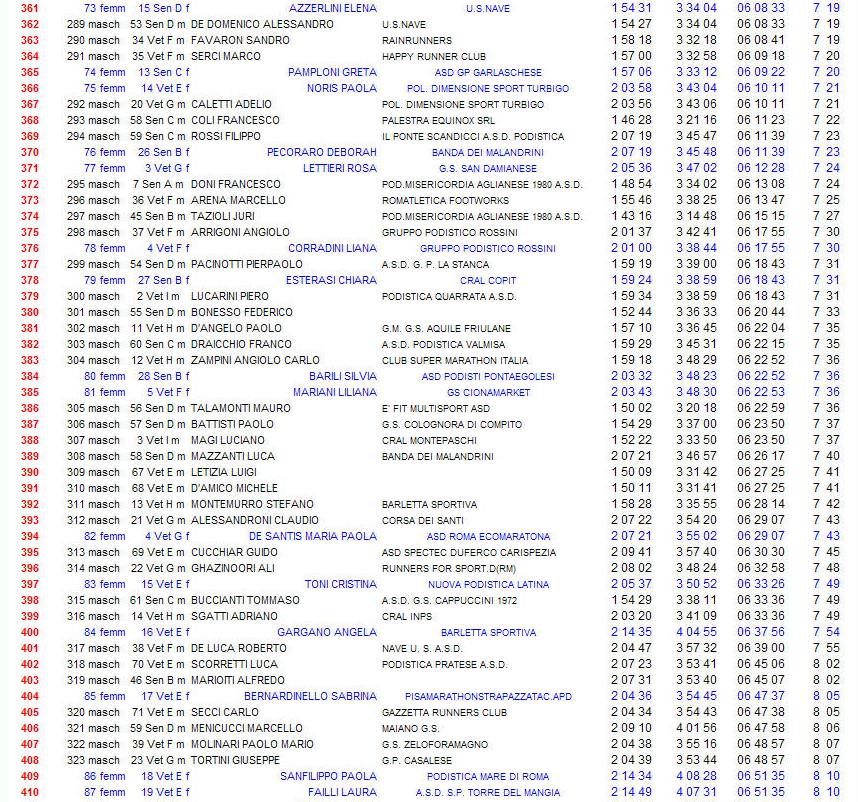Select the club NUOVA PODISTICA LATINA
The height and width of the screenshot is (802, 858).
pyautogui.click(x=488, y=585)
